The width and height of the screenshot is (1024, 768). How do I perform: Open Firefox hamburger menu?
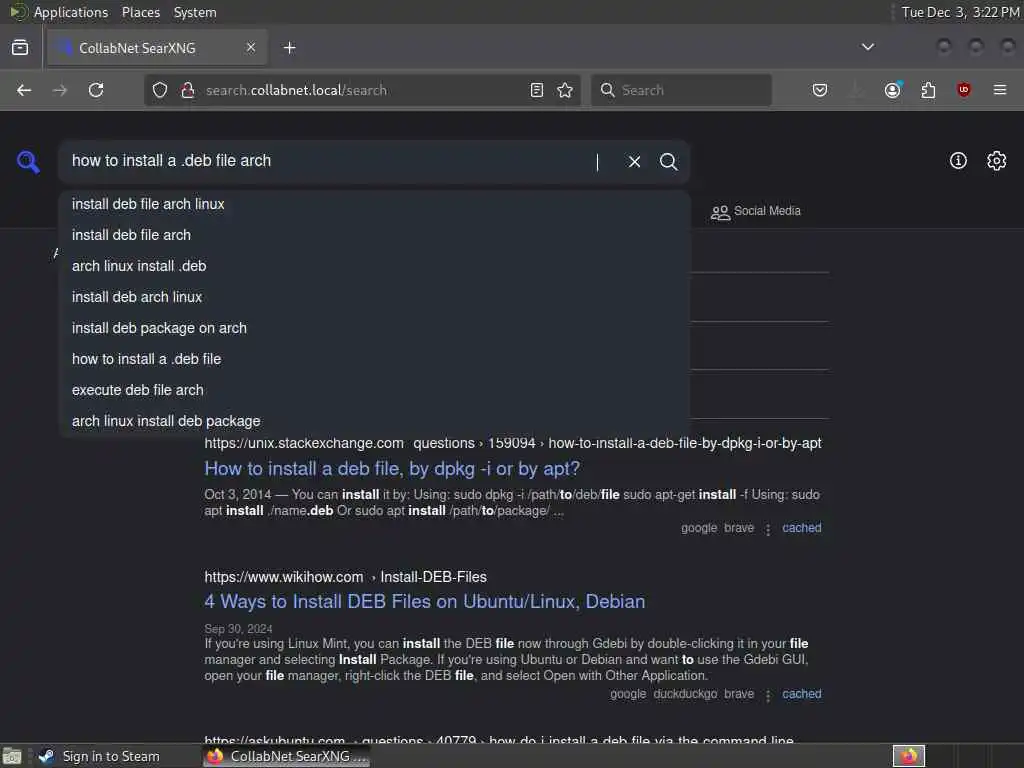[x=1000, y=90]
